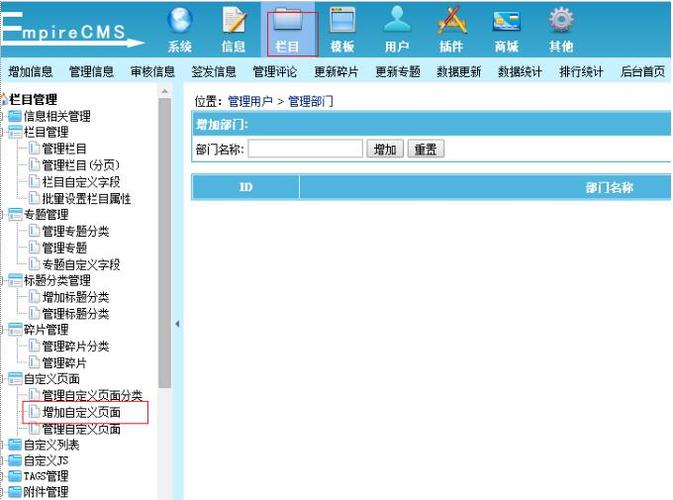Open 管理栏目 (分页) in the tree

click(81, 165)
